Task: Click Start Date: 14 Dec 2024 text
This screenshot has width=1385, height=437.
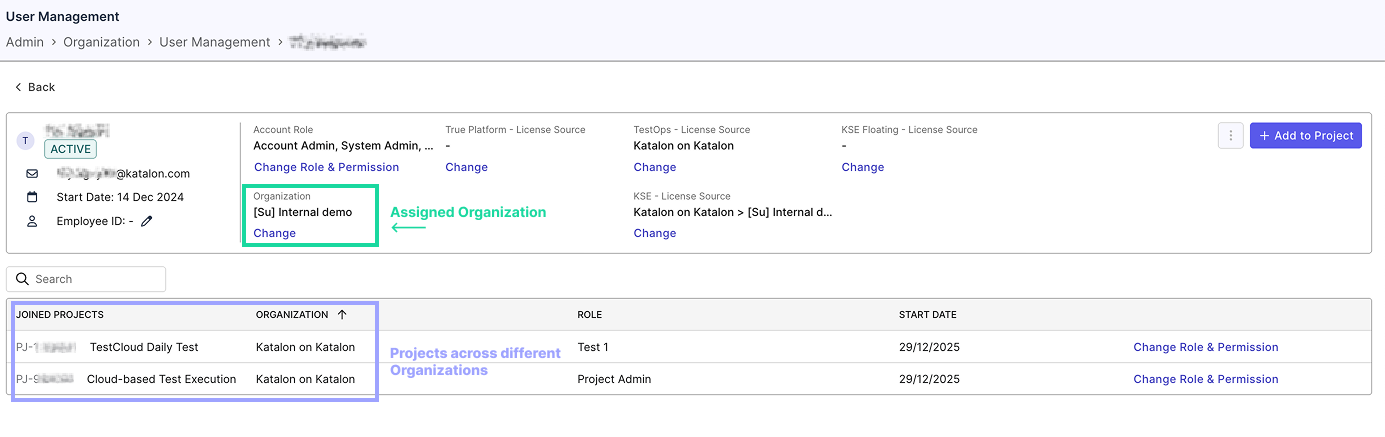Action: (120, 197)
